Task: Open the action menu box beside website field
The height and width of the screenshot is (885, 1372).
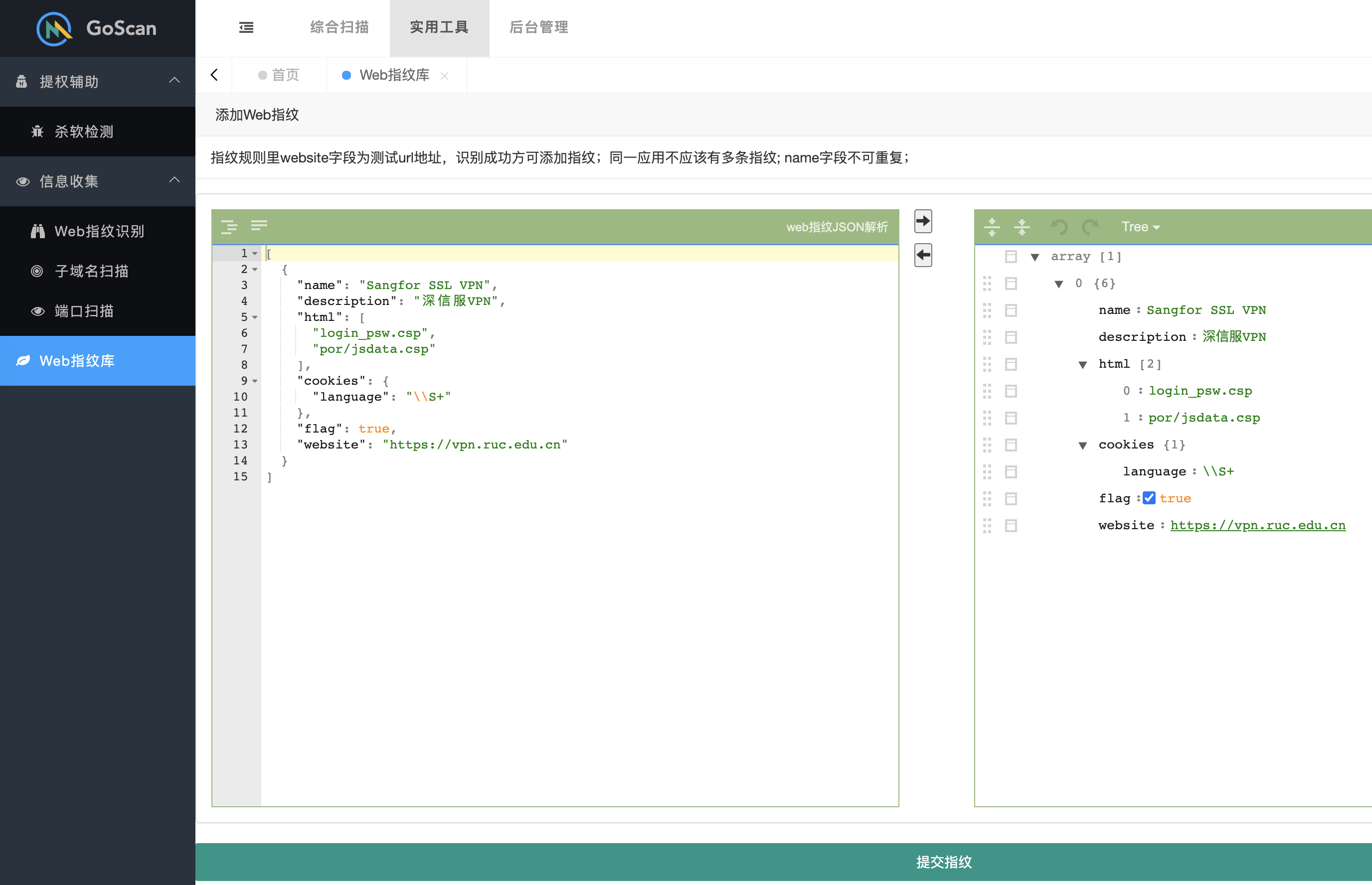Action: (1011, 525)
